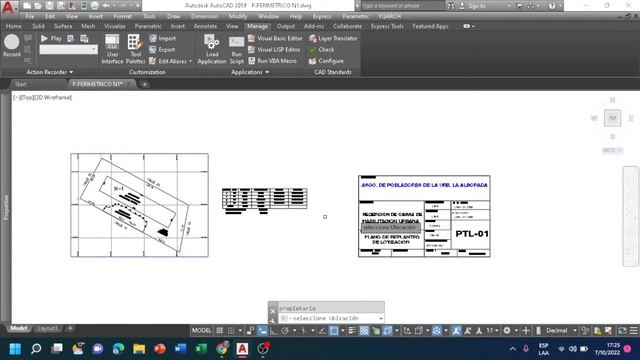Open the Windows Start menu
Viewport: 640px width, 360px height.
coord(15,349)
